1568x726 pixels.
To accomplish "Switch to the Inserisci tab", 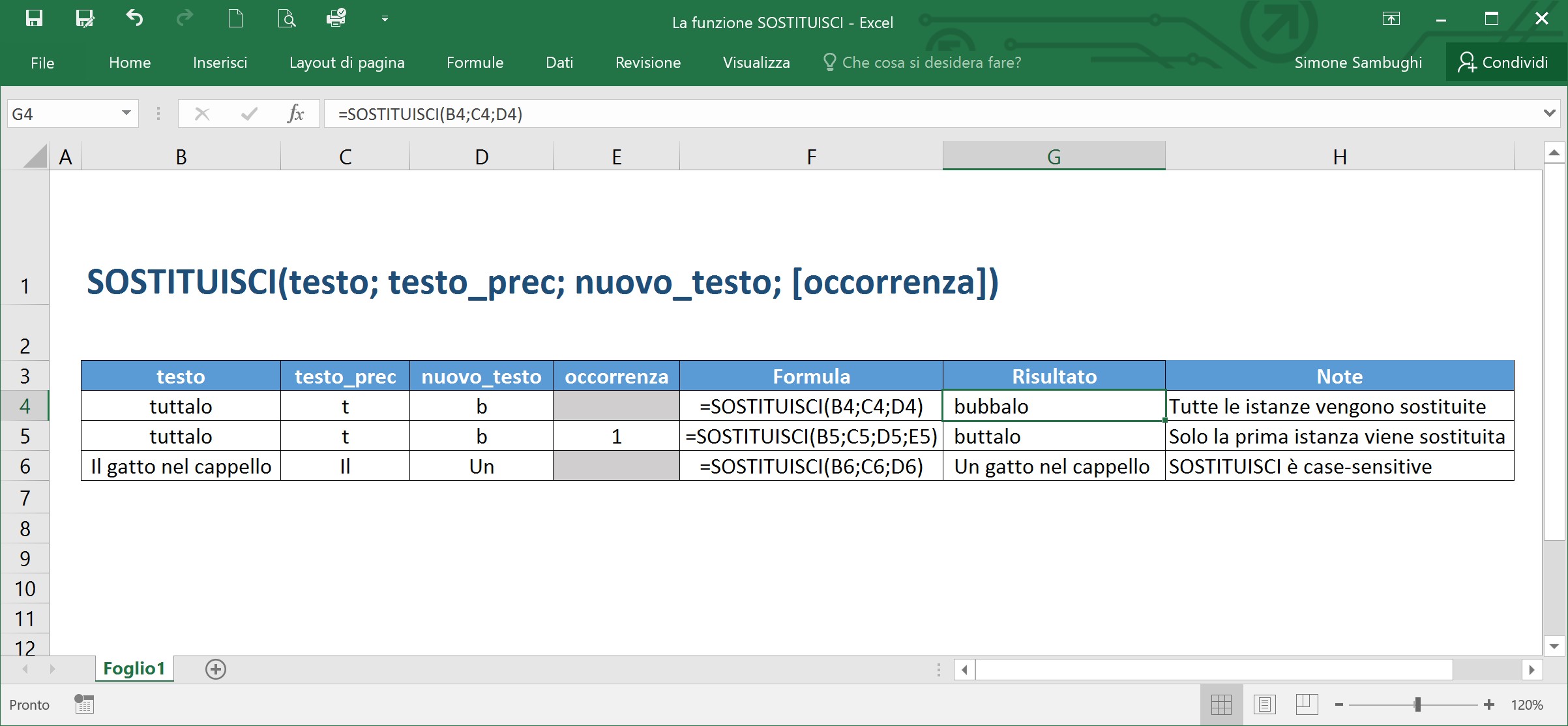I will pos(220,63).
